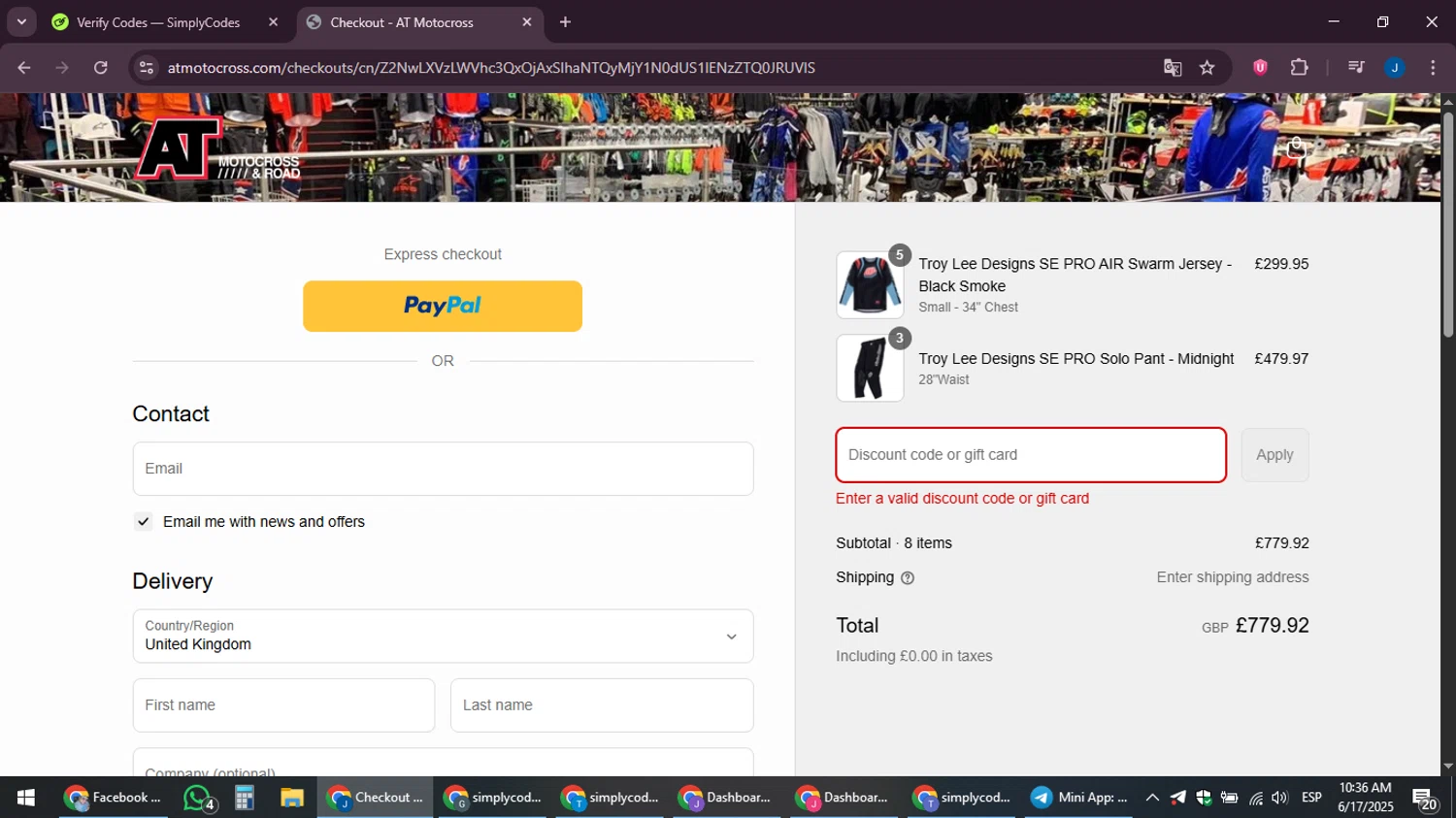Click the scrollbar down arrow

coord(1447,767)
